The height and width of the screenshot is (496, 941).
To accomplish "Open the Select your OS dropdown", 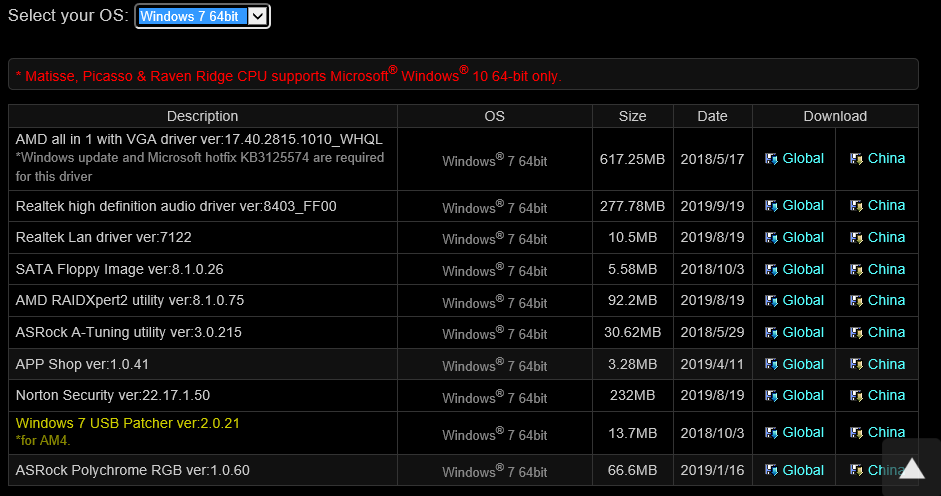I will point(202,16).
